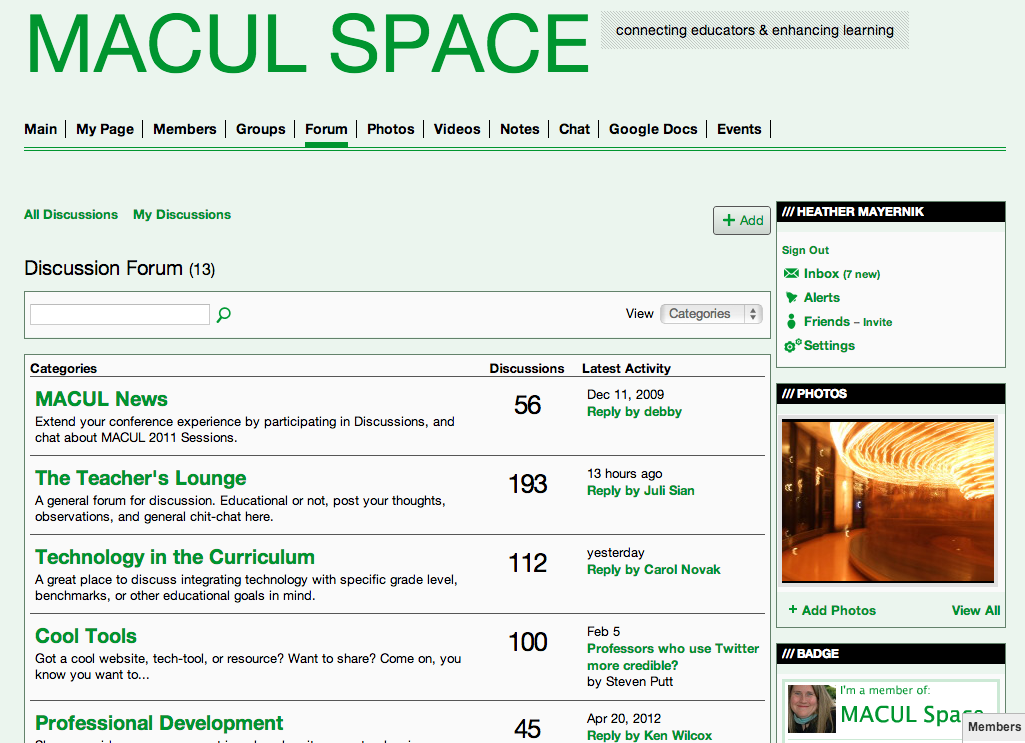Click the Alerts icon in sidebar
Image resolution: width=1025 pixels, height=743 pixels.
791,298
